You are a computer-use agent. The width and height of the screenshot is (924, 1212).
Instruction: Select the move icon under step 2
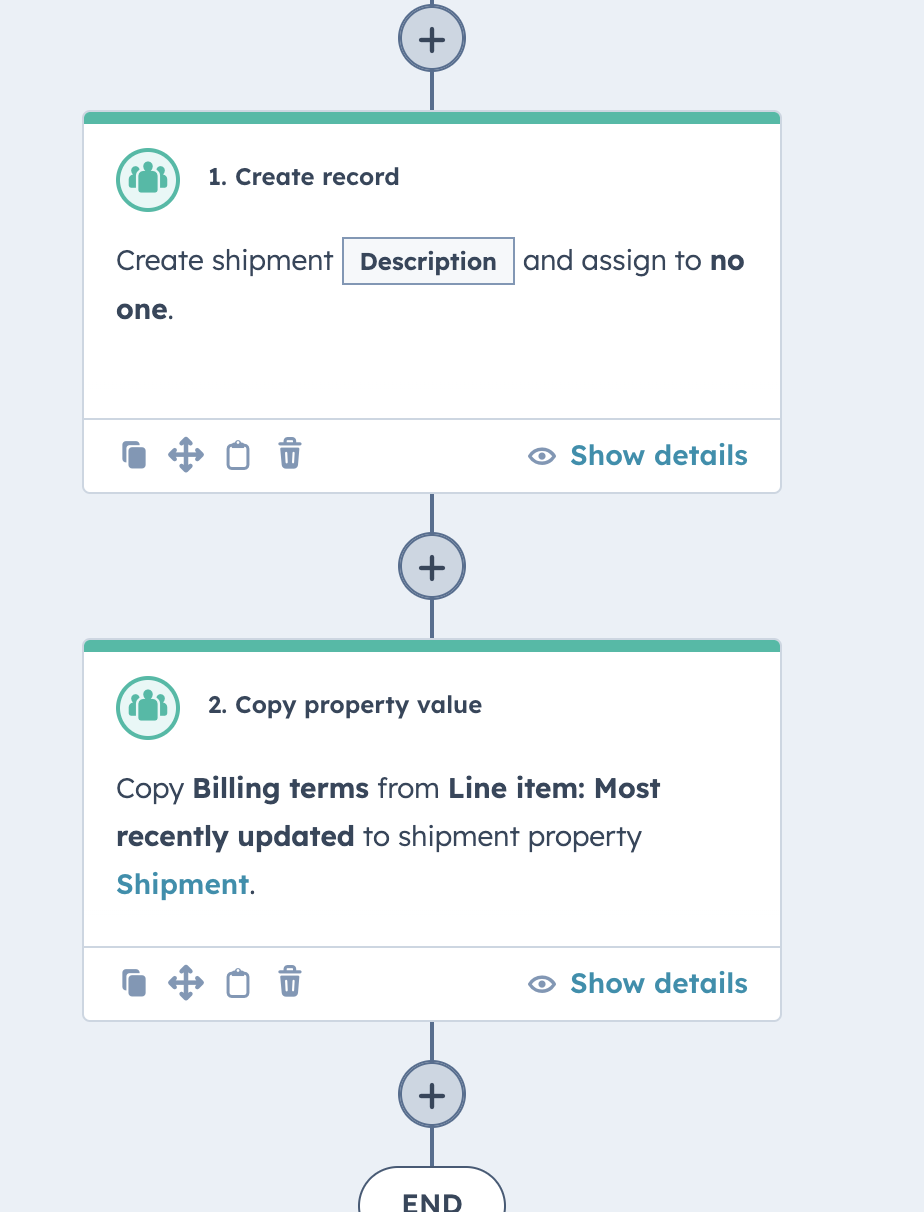[x=185, y=982]
